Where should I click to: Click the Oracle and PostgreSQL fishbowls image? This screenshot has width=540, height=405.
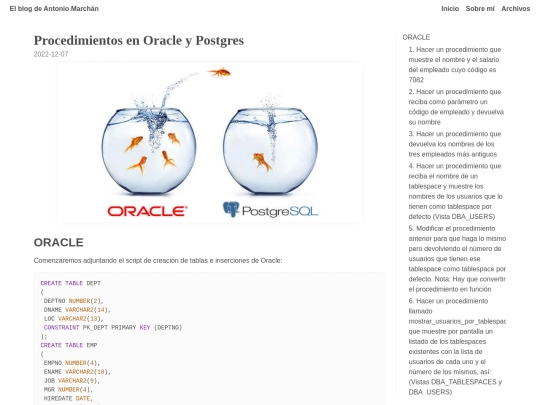coord(209,143)
